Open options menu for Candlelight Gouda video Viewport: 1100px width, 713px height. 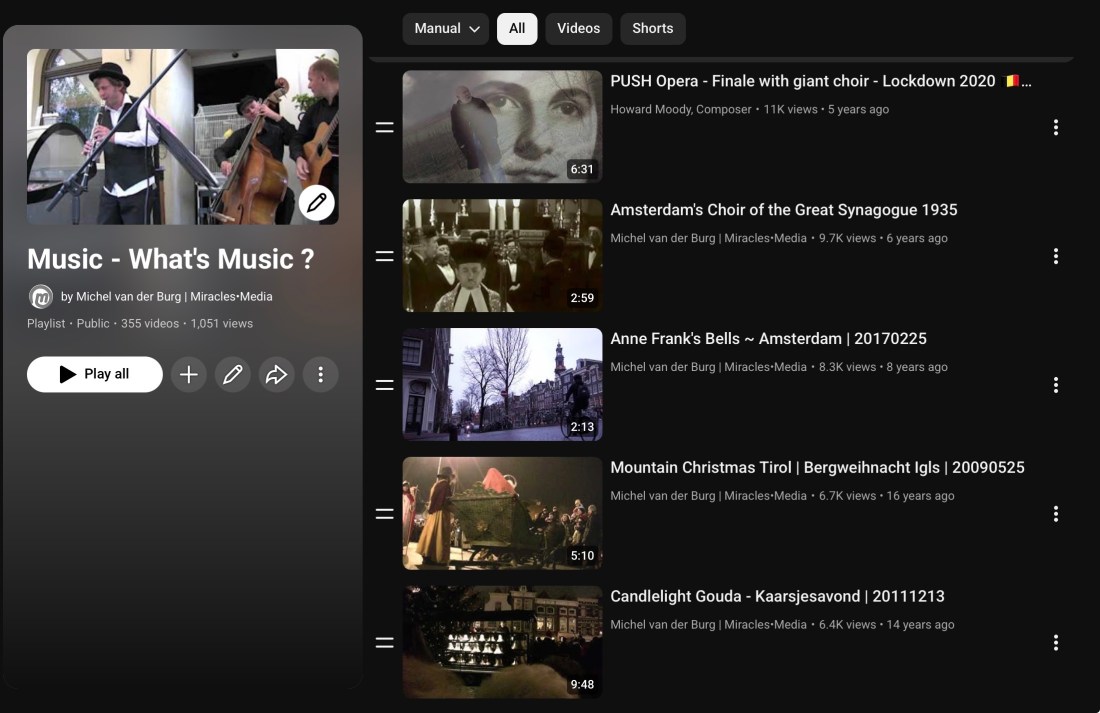click(x=1055, y=643)
